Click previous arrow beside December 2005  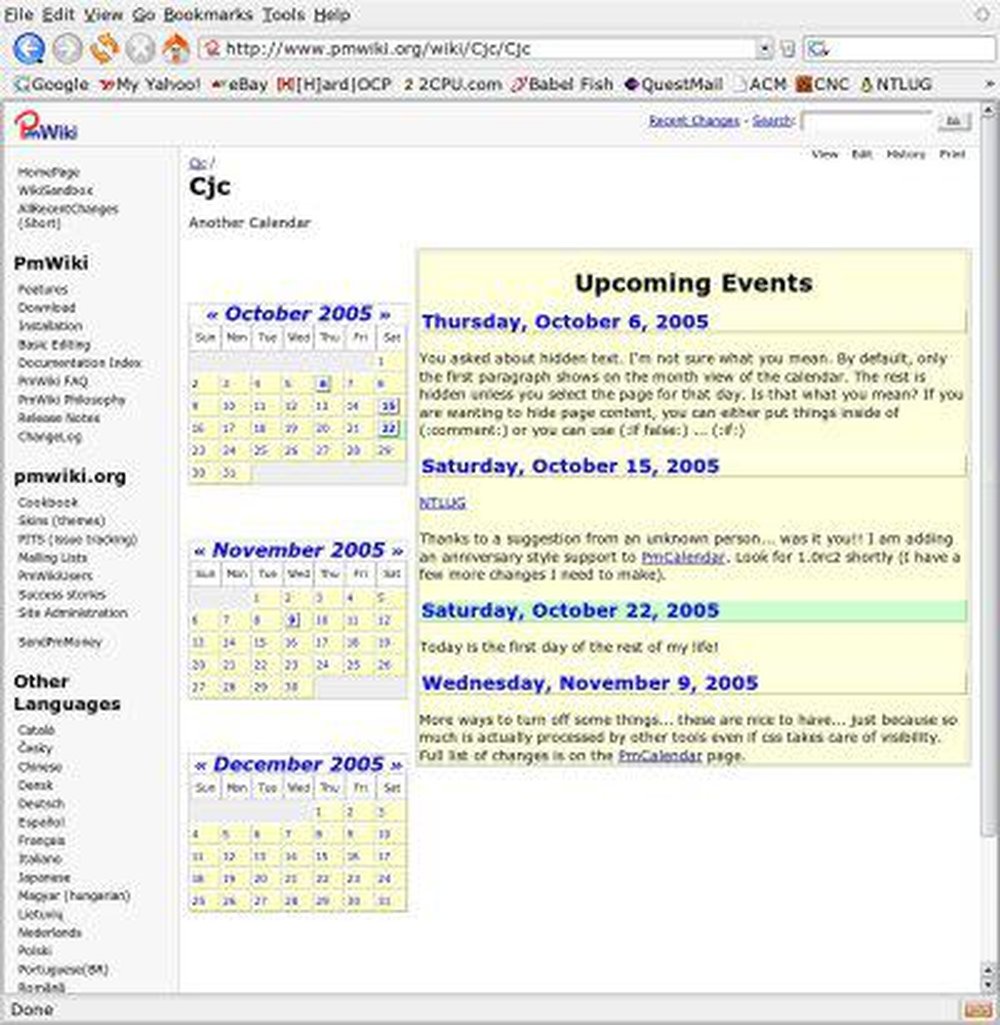pos(201,765)
